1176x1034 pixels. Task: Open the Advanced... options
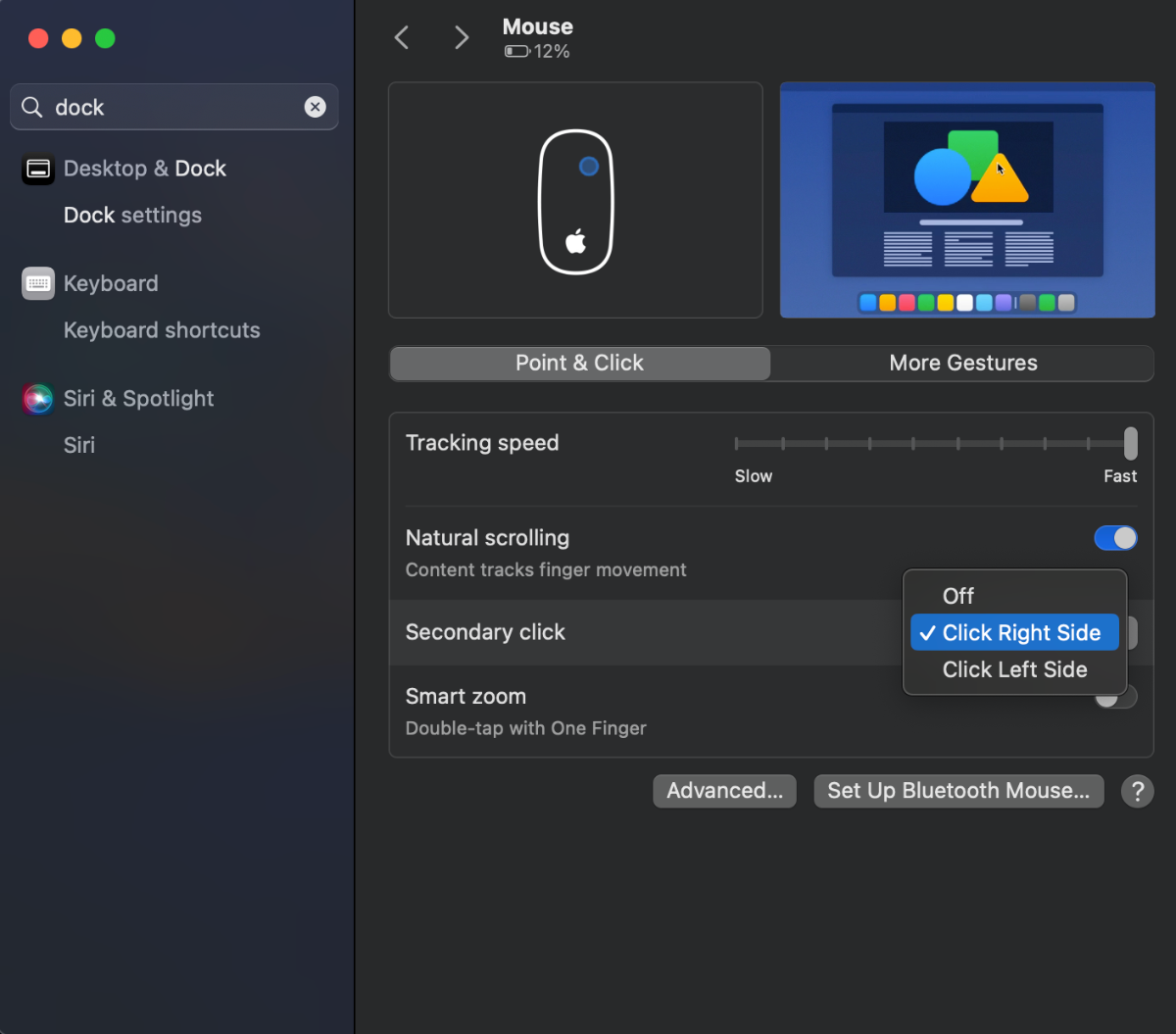(724, 791)
